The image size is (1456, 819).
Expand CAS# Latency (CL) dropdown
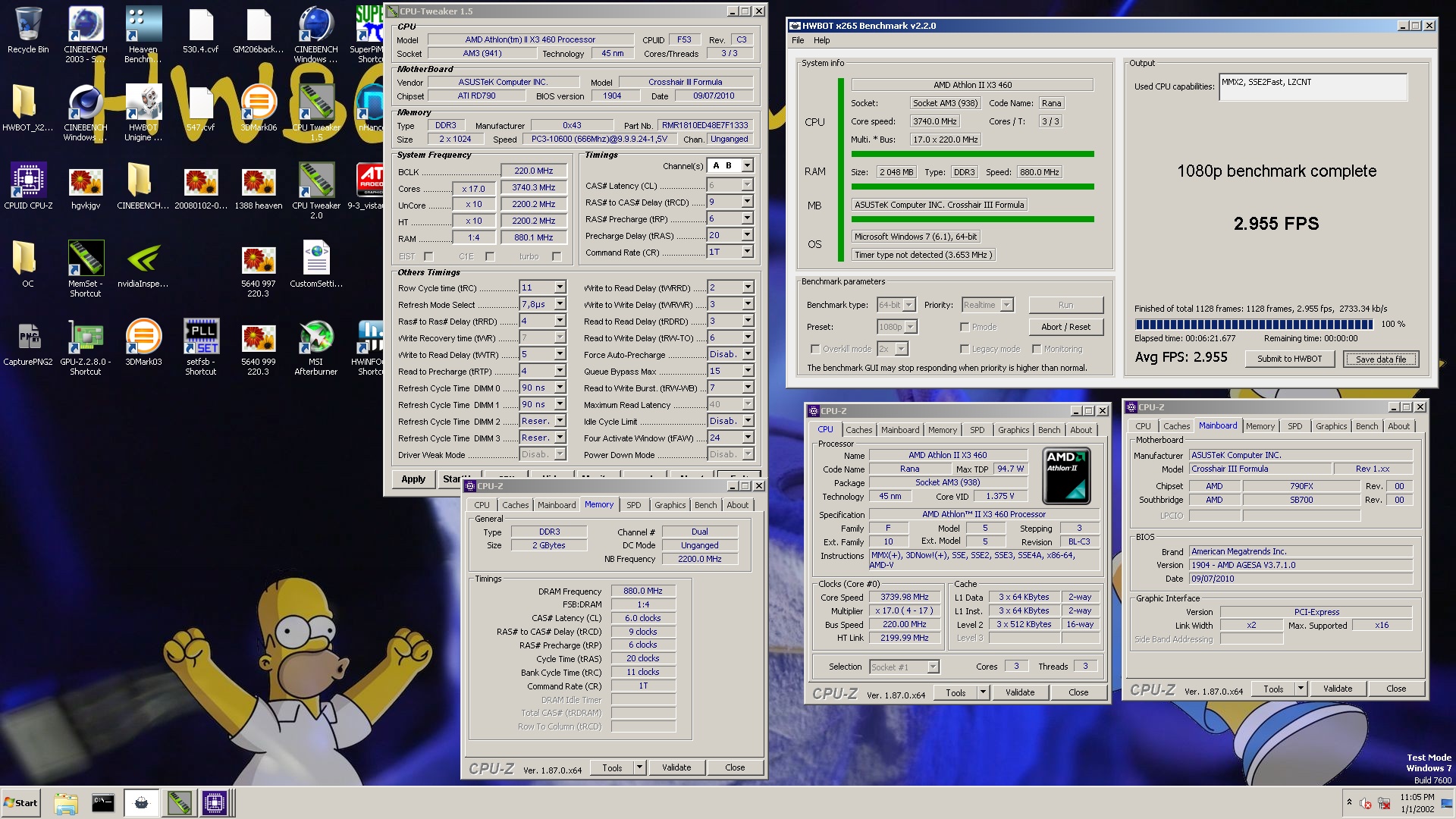pos(747,185)
